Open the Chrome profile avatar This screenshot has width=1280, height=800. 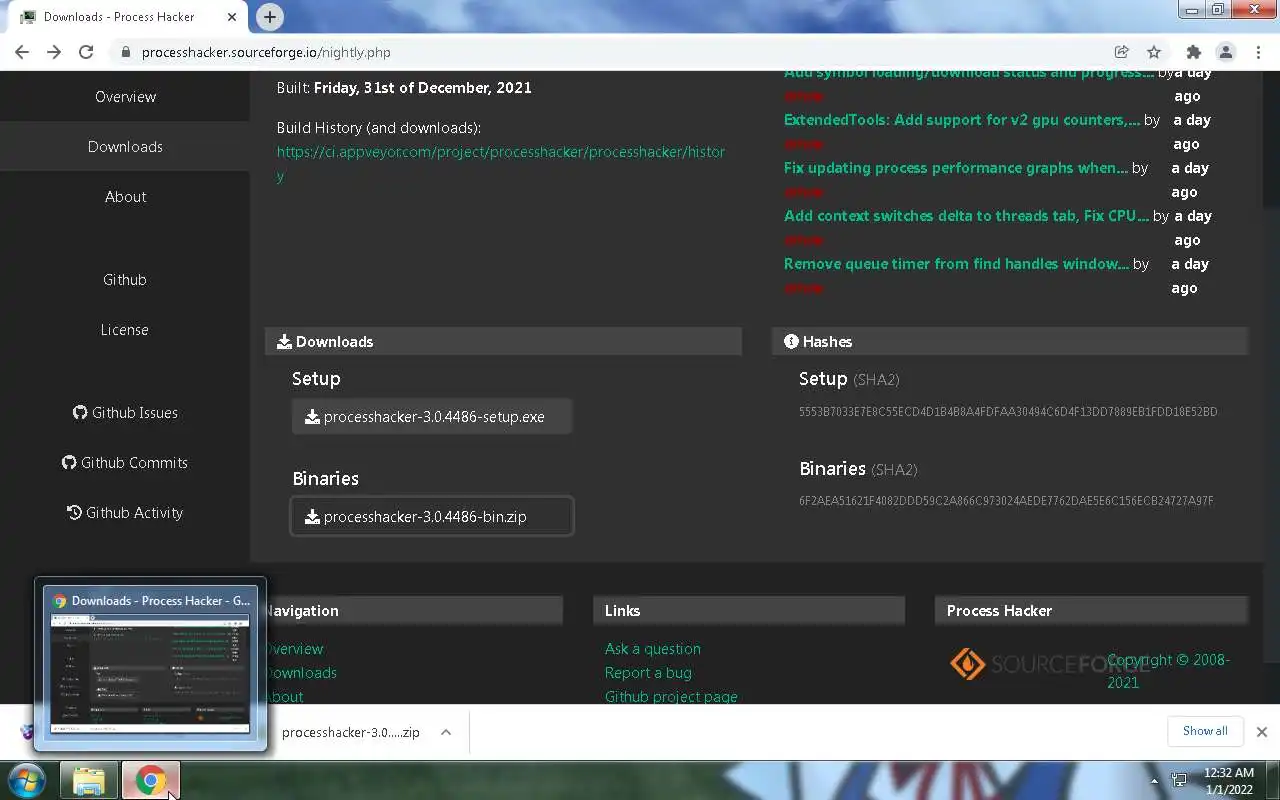1225,52
